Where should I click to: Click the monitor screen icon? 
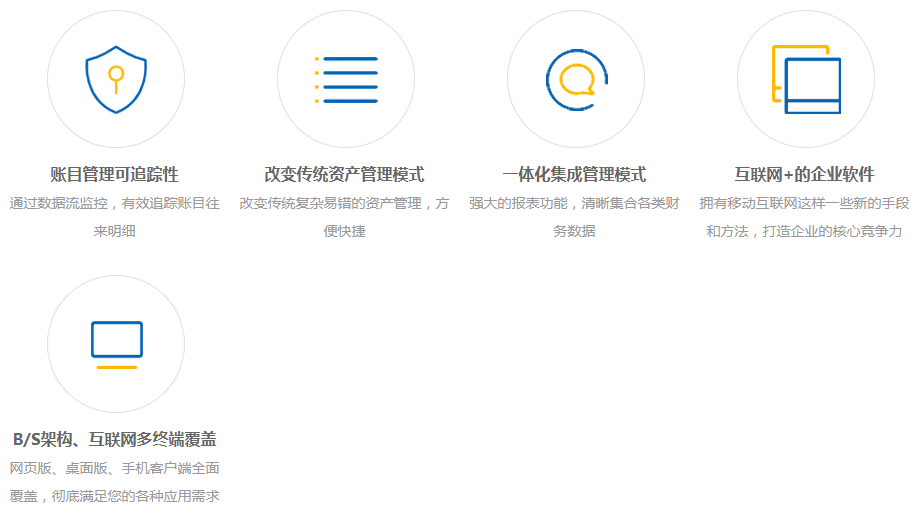(116, 340)
